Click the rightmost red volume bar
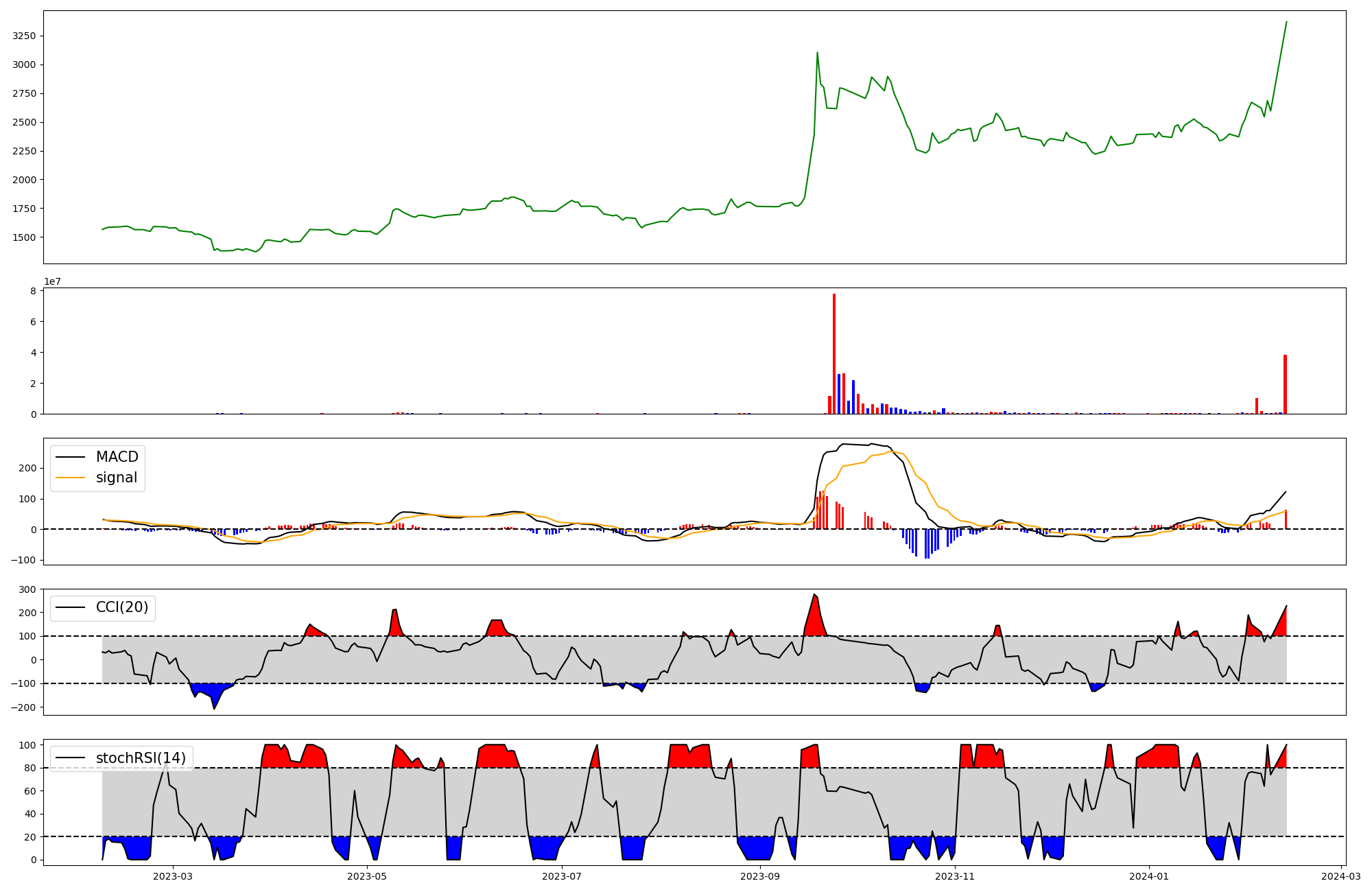Viewport: 1372px width, 892px height. click(1285, 384)
